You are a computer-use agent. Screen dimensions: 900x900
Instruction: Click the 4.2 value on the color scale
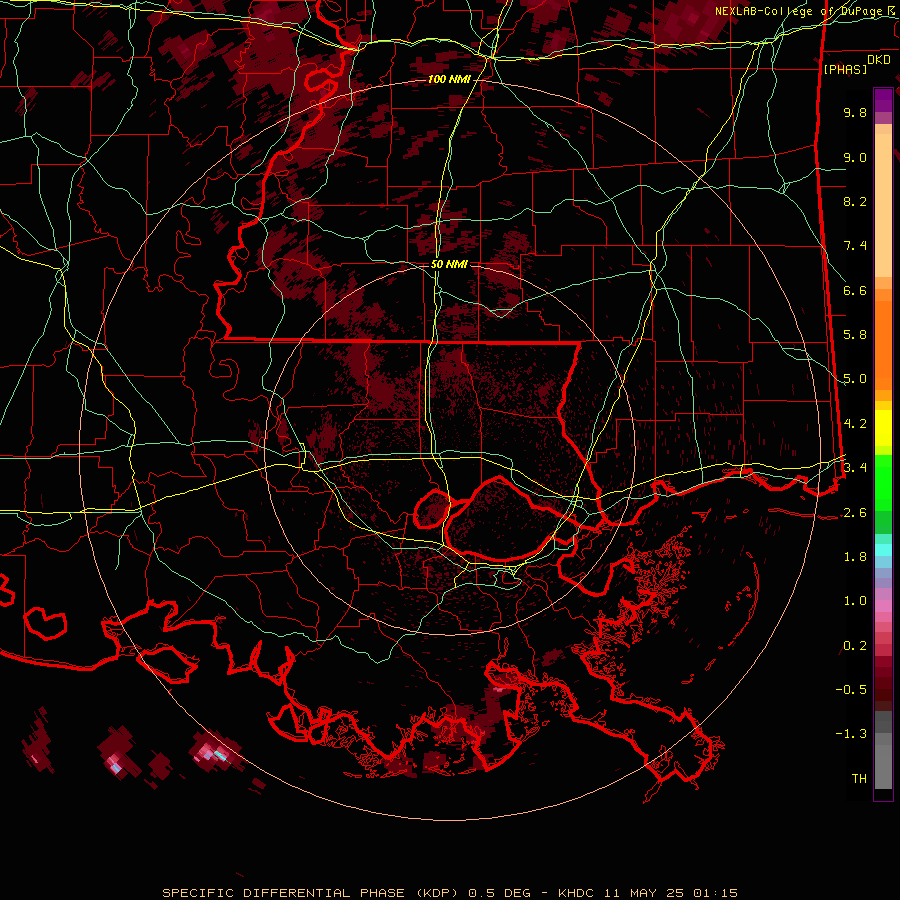[x=855, y=424]
